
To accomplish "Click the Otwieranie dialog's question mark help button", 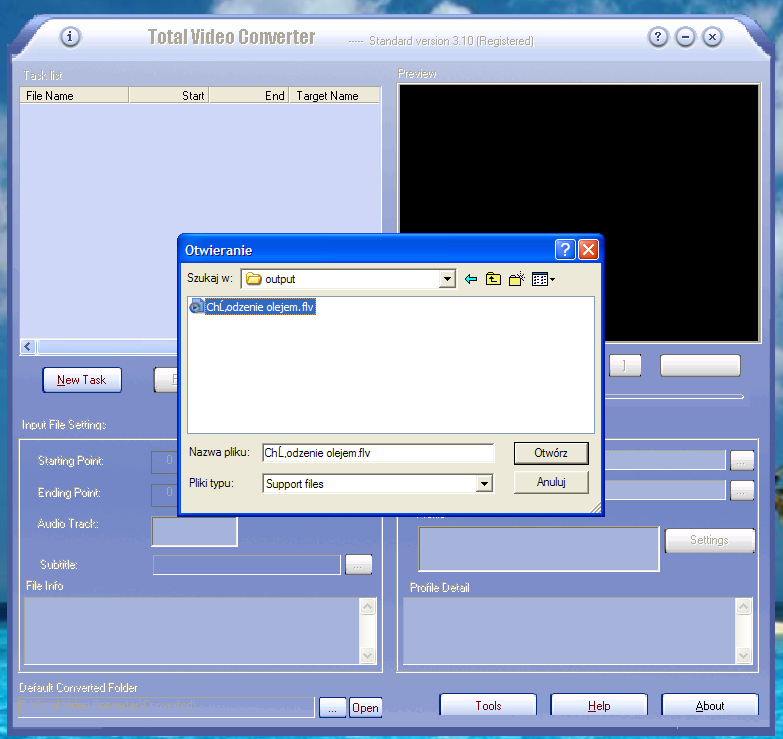I will [x=565, y=249].
